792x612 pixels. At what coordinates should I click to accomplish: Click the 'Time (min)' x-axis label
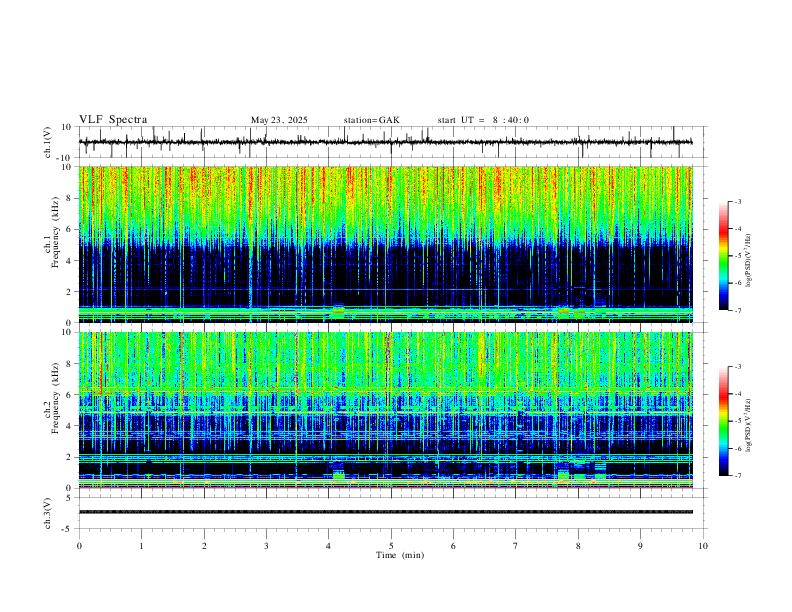click(400, 555)
